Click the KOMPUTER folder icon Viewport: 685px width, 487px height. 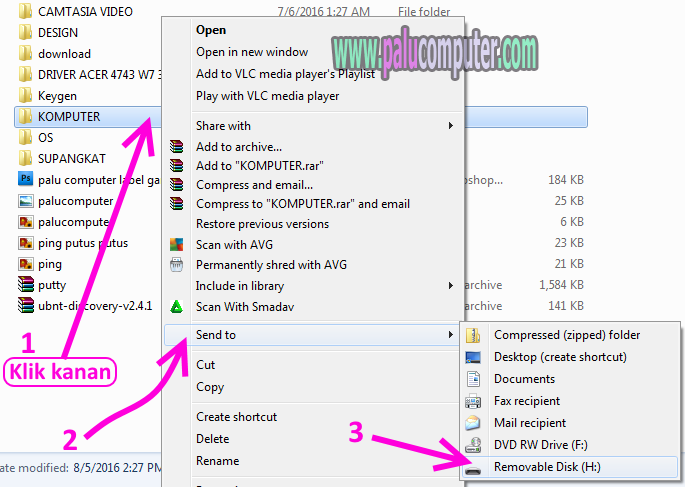coord(25,116)
